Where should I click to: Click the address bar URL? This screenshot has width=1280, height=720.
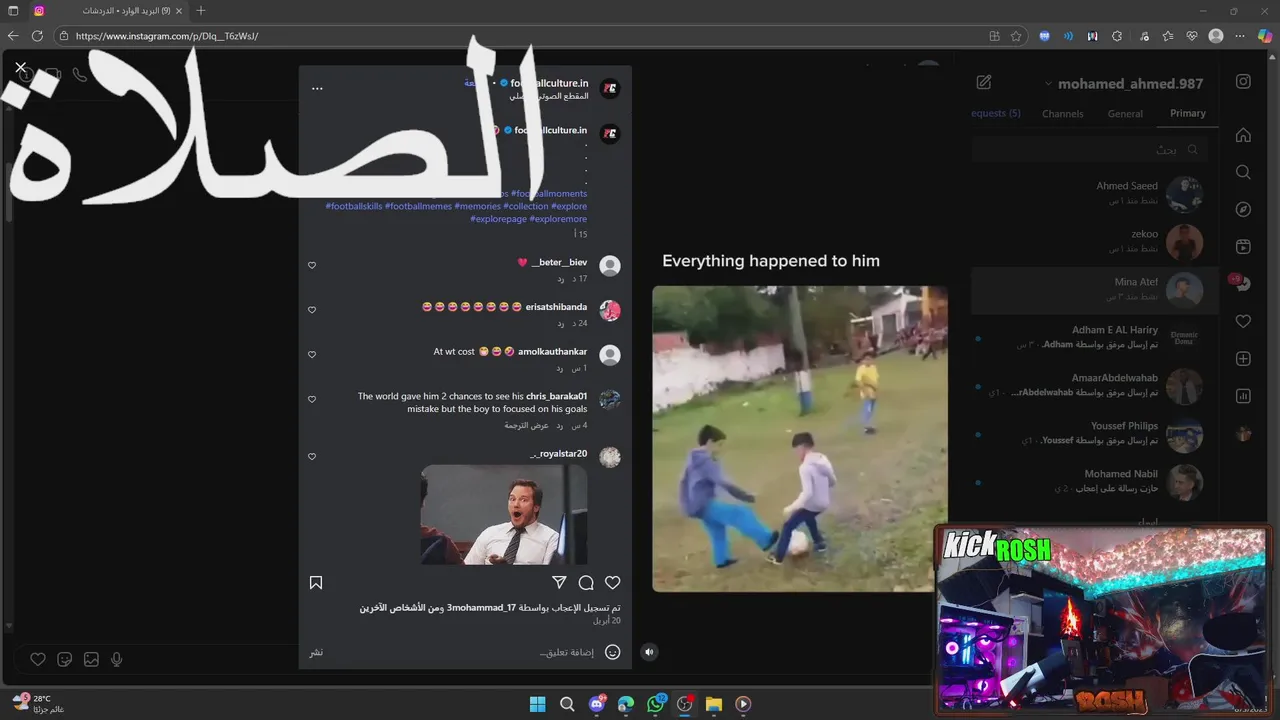[167, 36]
